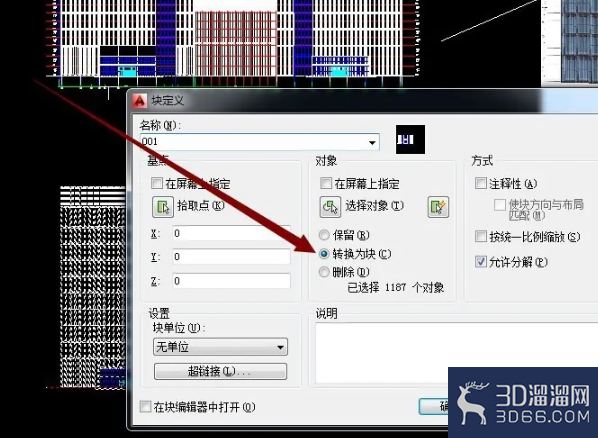598x438 pixels.
Task: Click the X coordinate input field
Action: coord(231,233)
